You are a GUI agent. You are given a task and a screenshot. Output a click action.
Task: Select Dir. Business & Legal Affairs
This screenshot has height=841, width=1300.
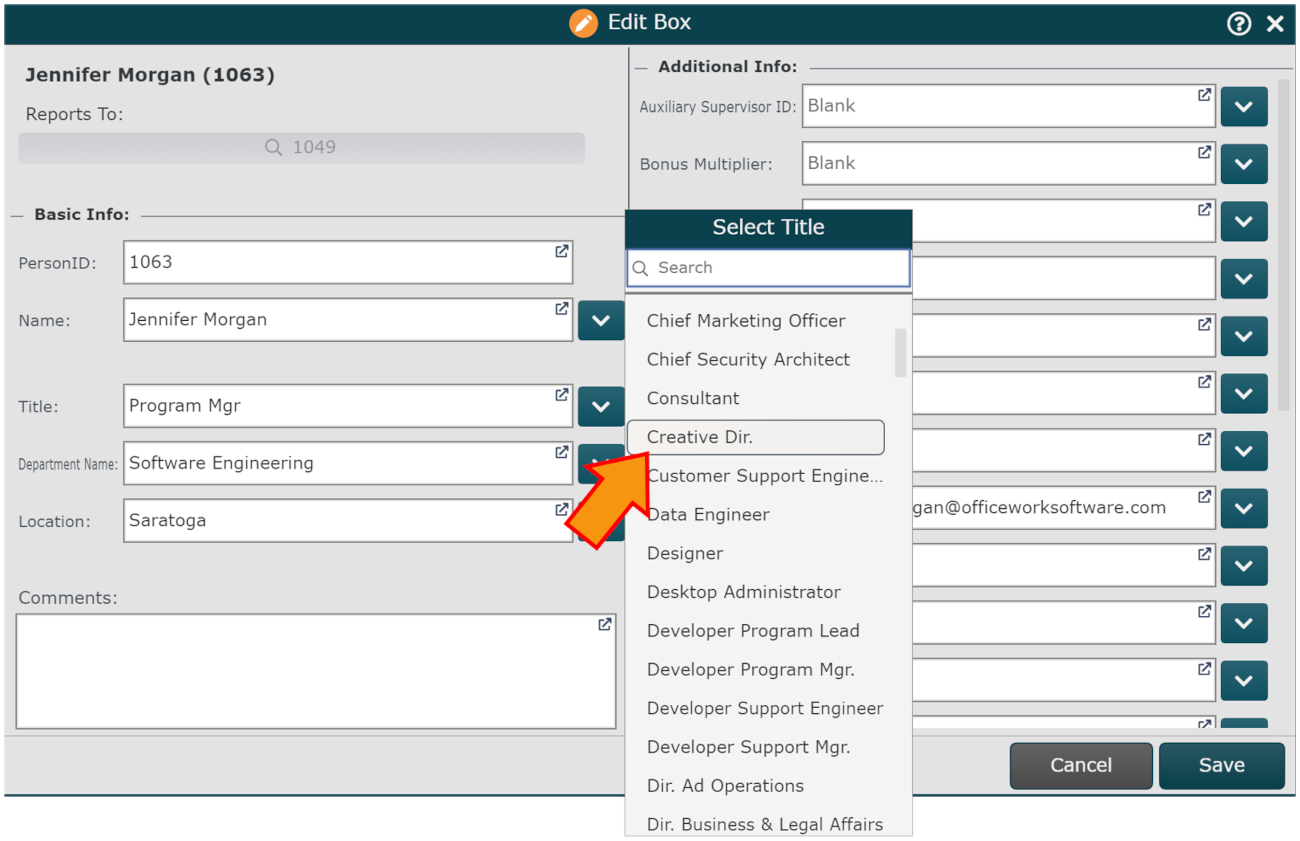point(765,825)
